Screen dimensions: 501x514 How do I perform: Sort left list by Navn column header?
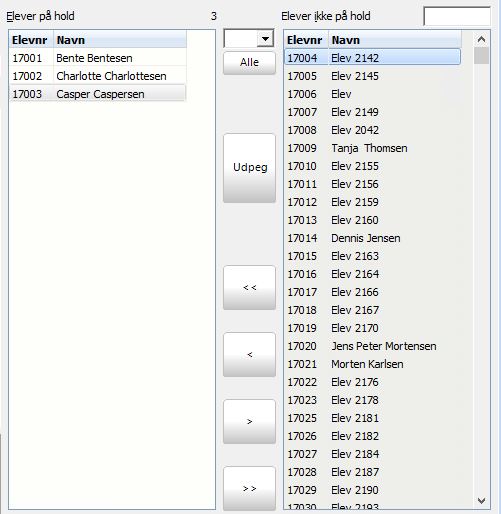[120, 40]
